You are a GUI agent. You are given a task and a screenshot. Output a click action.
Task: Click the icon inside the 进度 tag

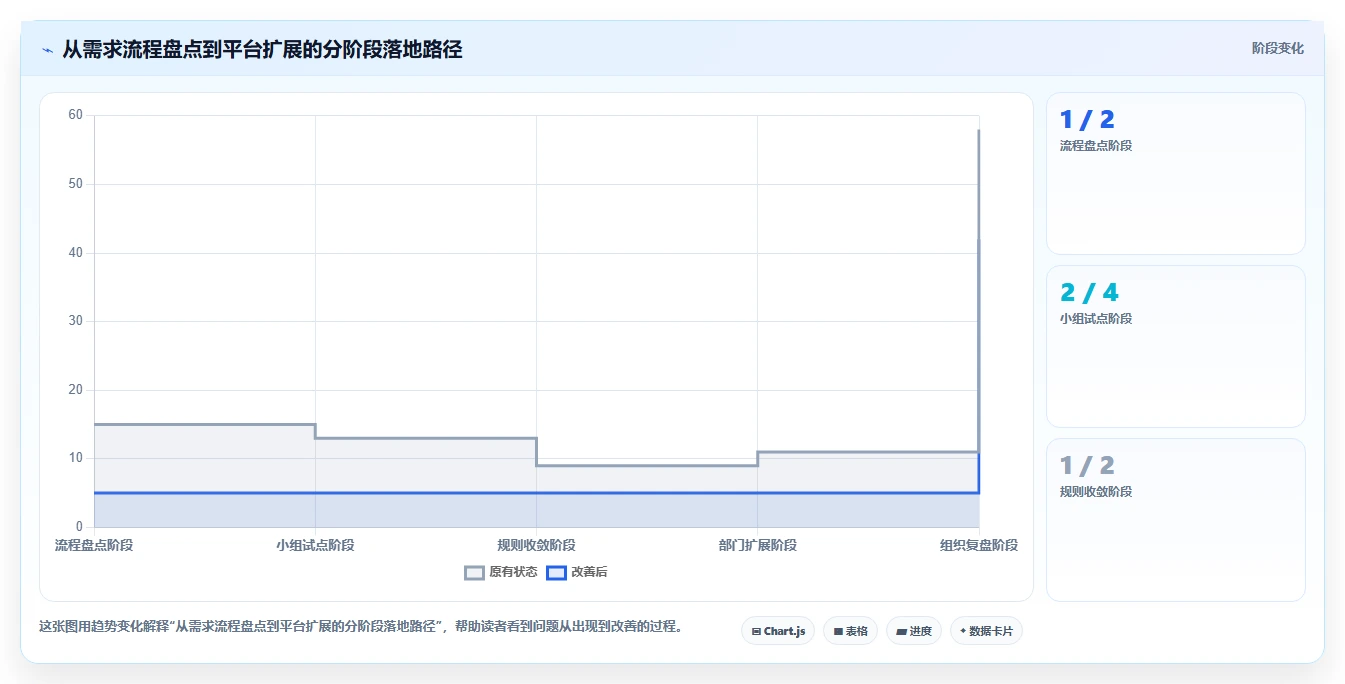tap(901, 632)
